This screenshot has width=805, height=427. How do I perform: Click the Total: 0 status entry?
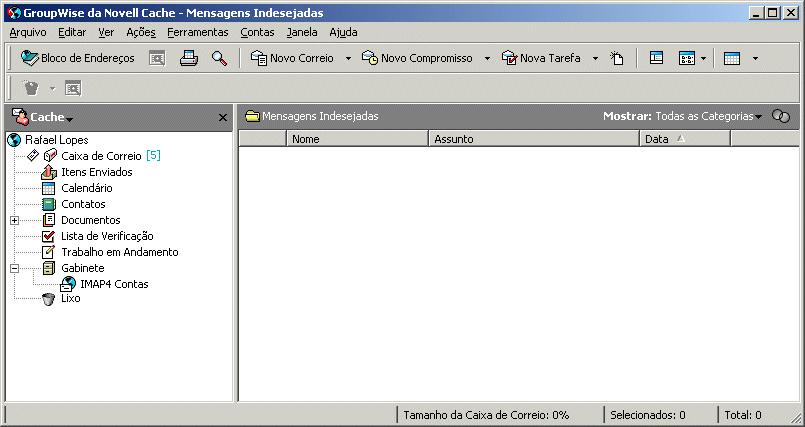(x=743, y=415)
